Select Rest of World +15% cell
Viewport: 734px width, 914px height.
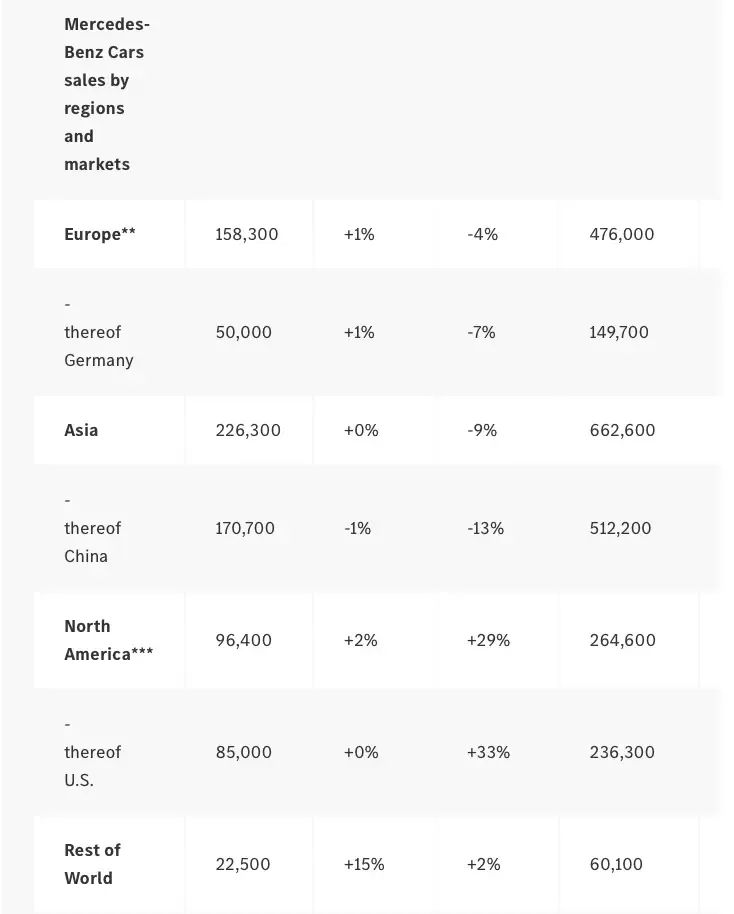pos(364,864)
